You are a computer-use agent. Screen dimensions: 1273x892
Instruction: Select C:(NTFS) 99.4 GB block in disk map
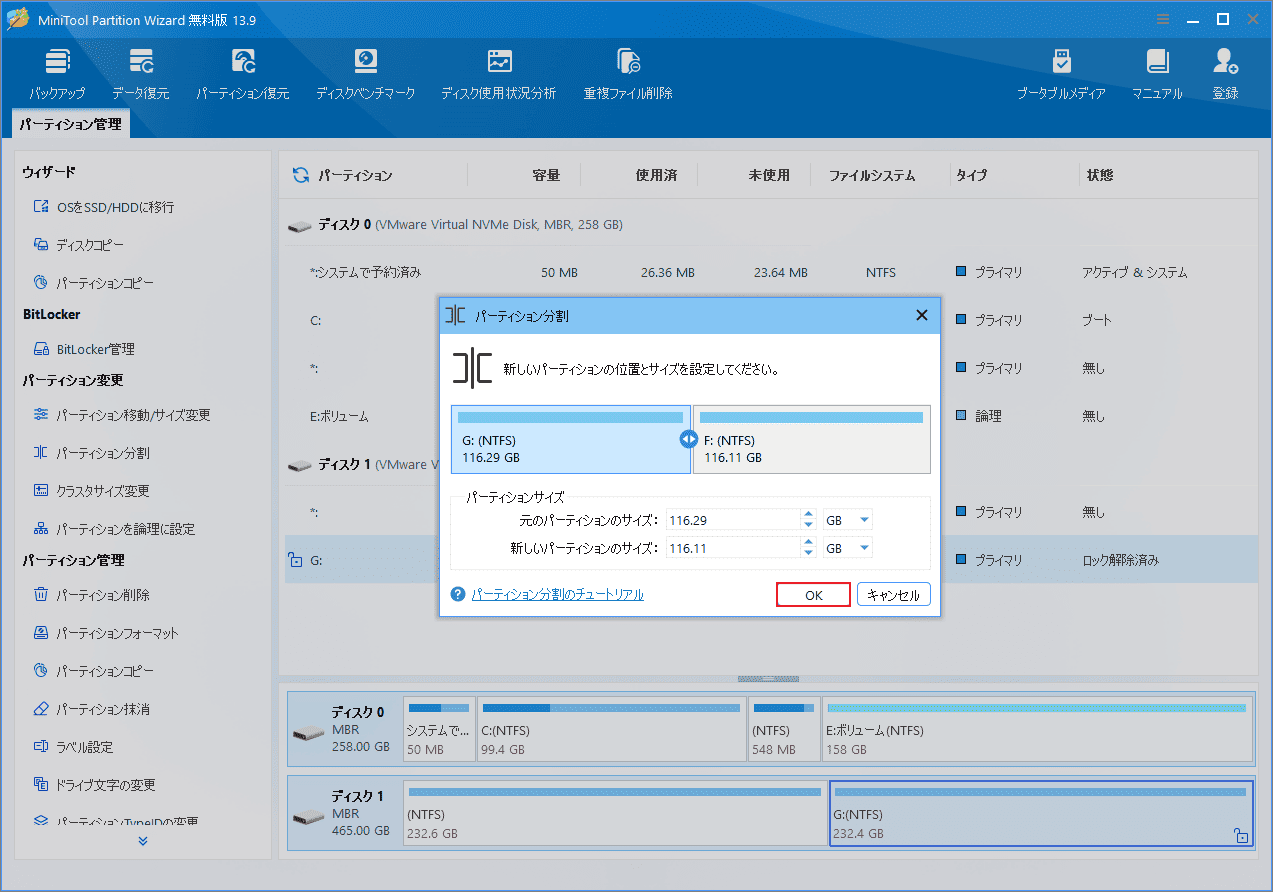[x=611, y=730]
